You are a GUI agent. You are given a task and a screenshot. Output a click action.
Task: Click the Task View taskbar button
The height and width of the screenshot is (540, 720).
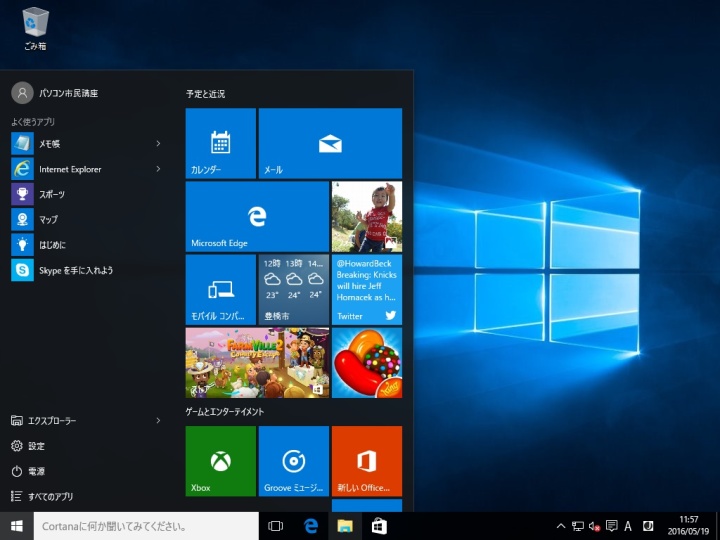click(x=276, y=526)
